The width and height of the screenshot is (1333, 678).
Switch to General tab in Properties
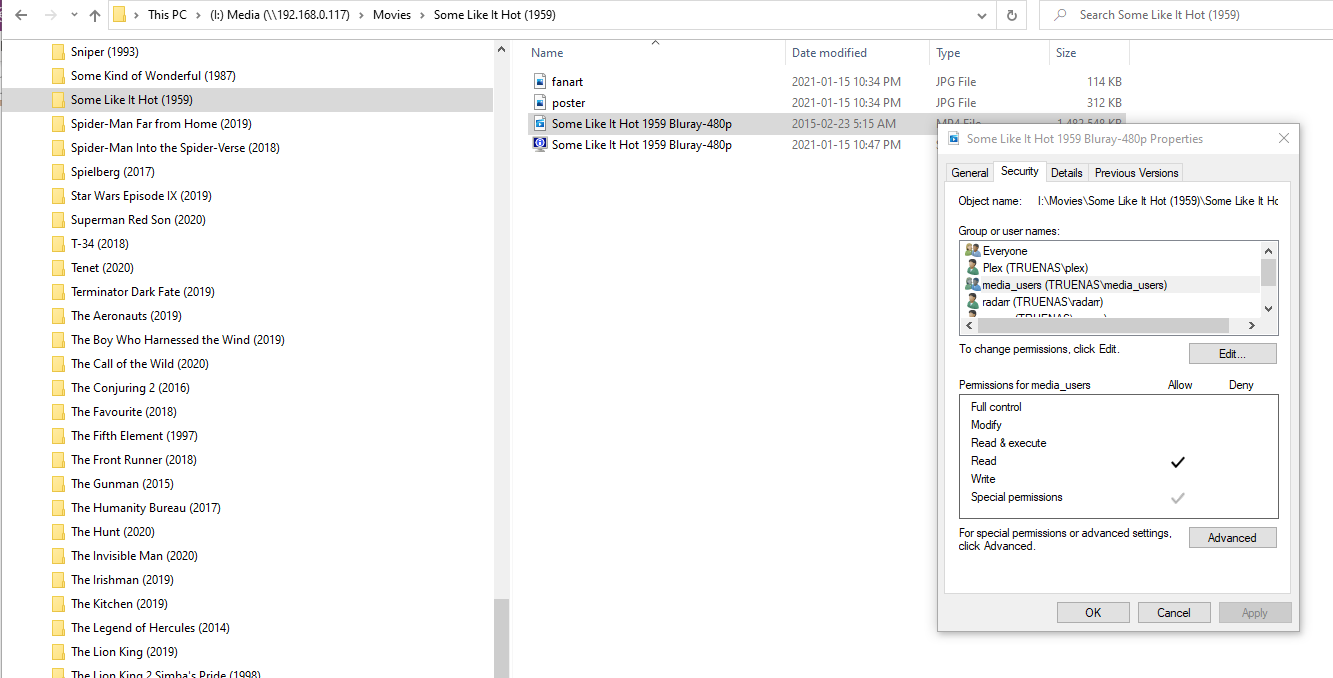tap(969, 173)
